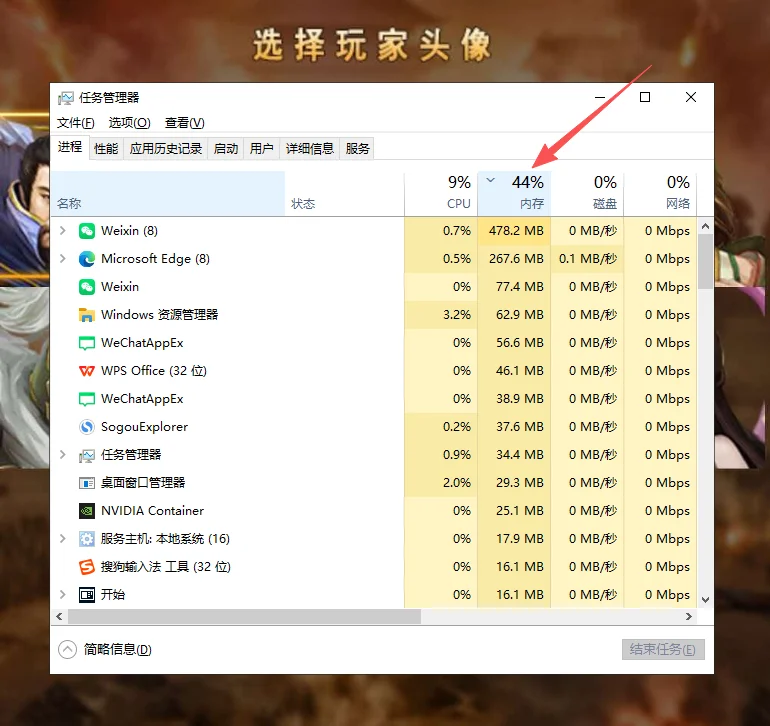Sort by the 磁盘 column header

(587, 194)
